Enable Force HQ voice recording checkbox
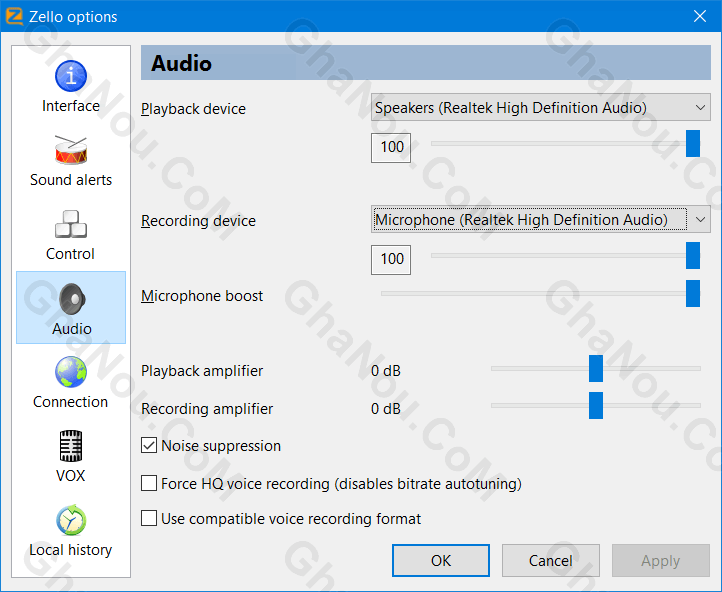Image resolution: width=722 pixels, height=592 pixels. point(149,483)
